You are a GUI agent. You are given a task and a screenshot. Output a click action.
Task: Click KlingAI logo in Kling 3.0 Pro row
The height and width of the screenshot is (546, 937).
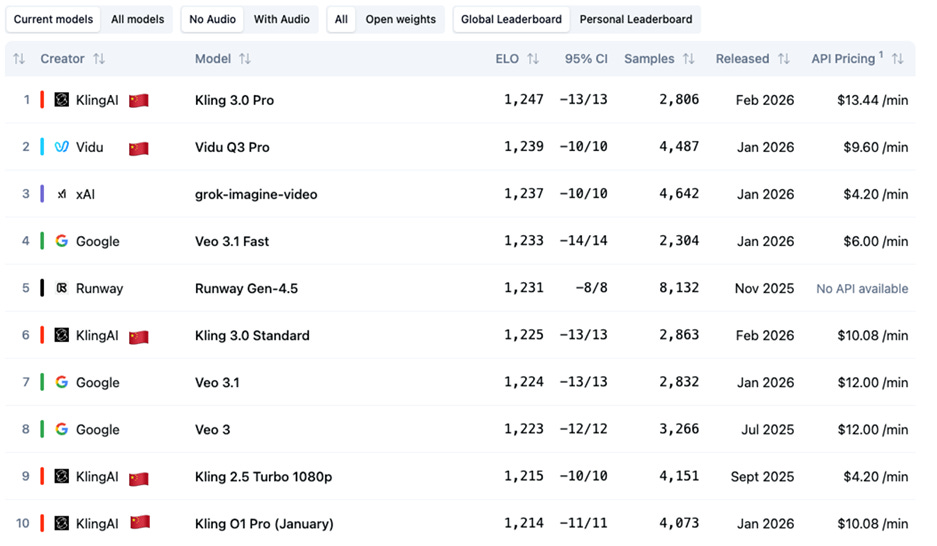click(62, 100)
